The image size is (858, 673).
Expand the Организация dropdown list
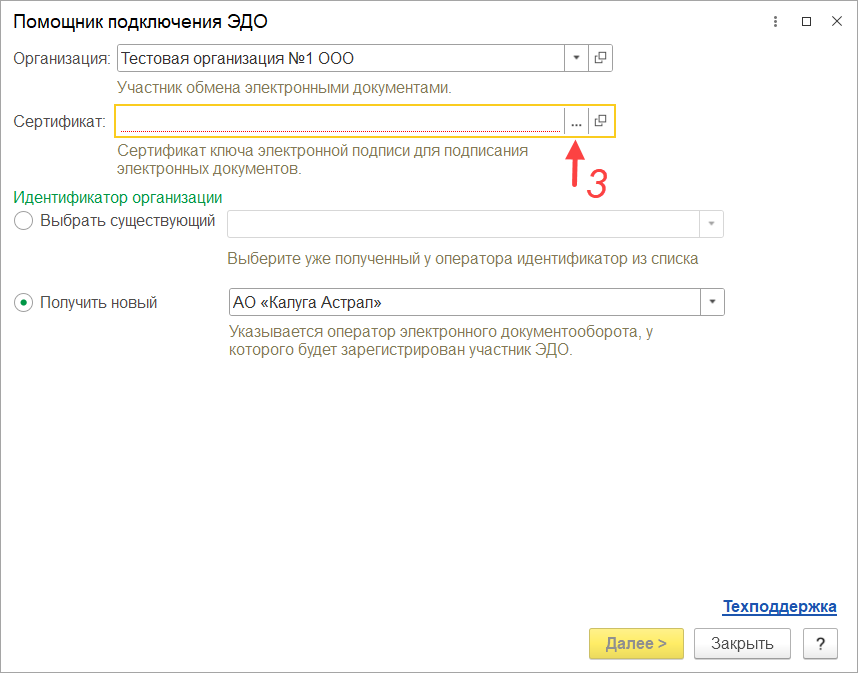point(576,58)
